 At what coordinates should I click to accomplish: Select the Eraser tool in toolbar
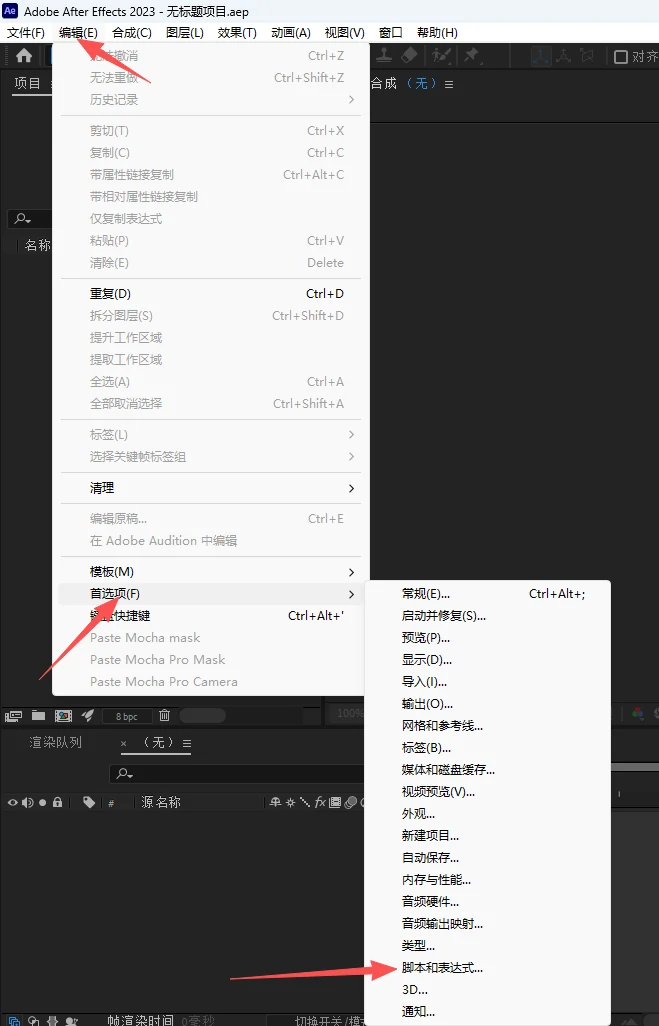coord(409,56)
